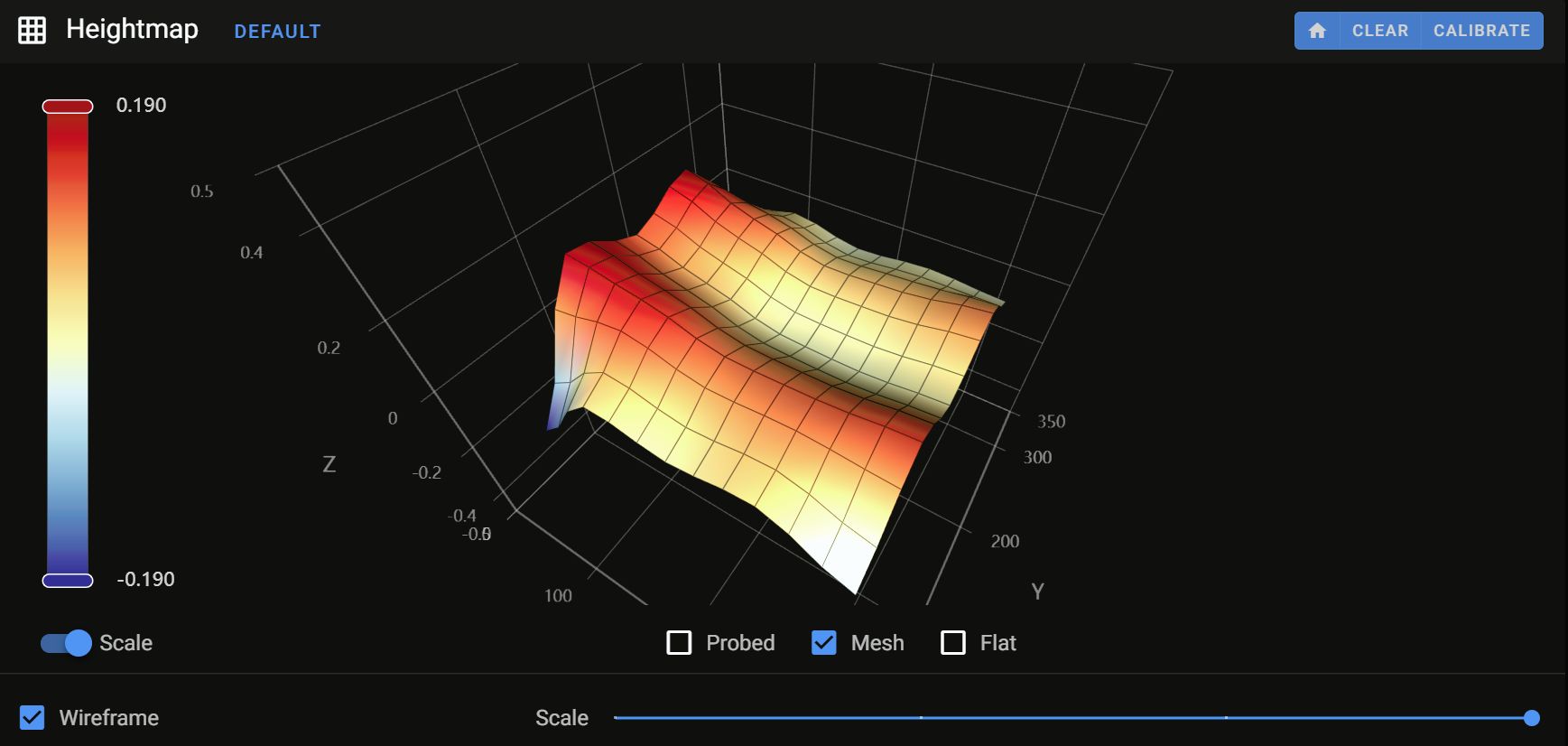Click the DEFAULT profile label
Viewport: 1568px width, 746px height.
point(277,32)
